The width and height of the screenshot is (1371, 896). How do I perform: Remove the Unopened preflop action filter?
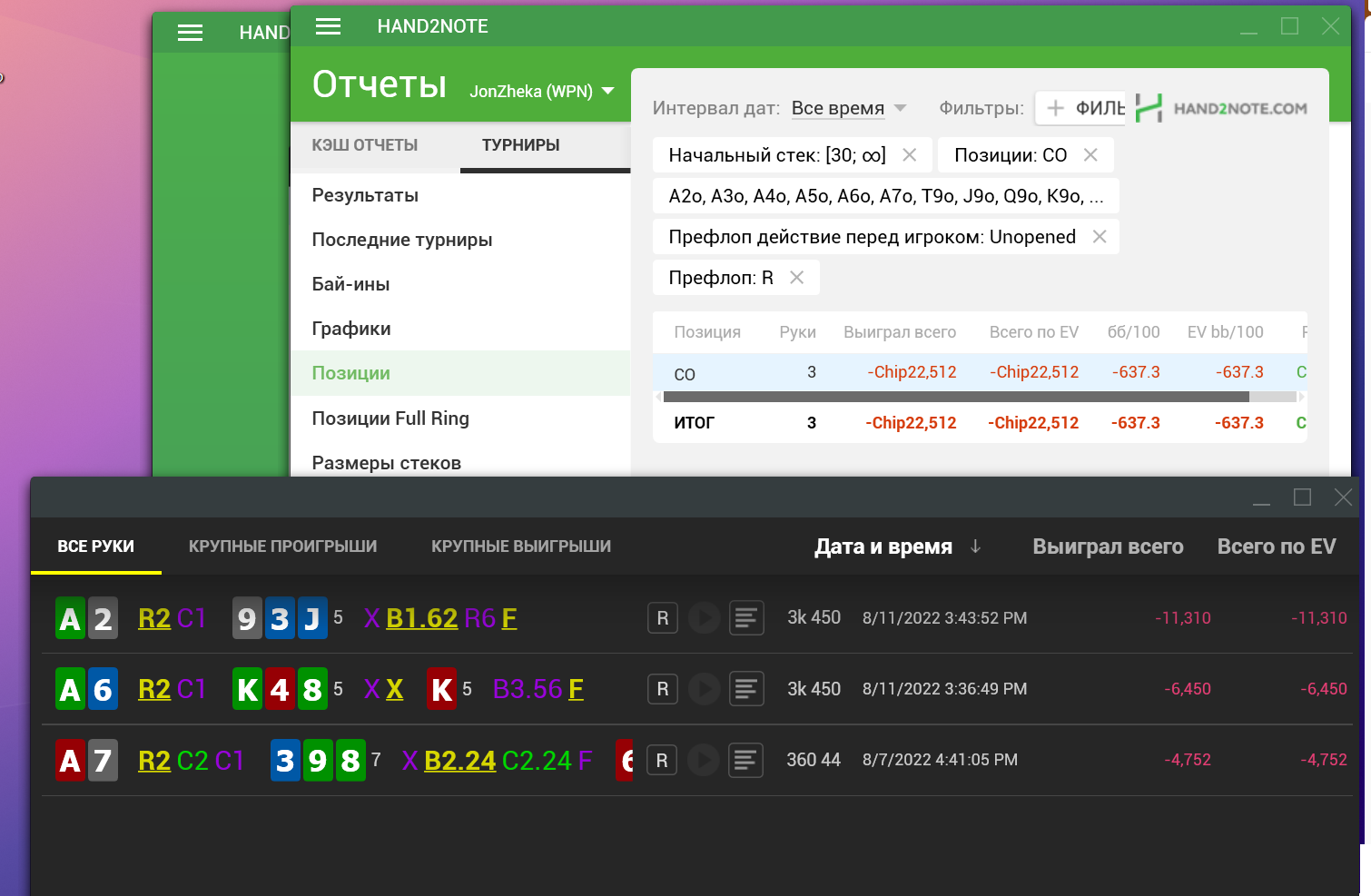1099,237
